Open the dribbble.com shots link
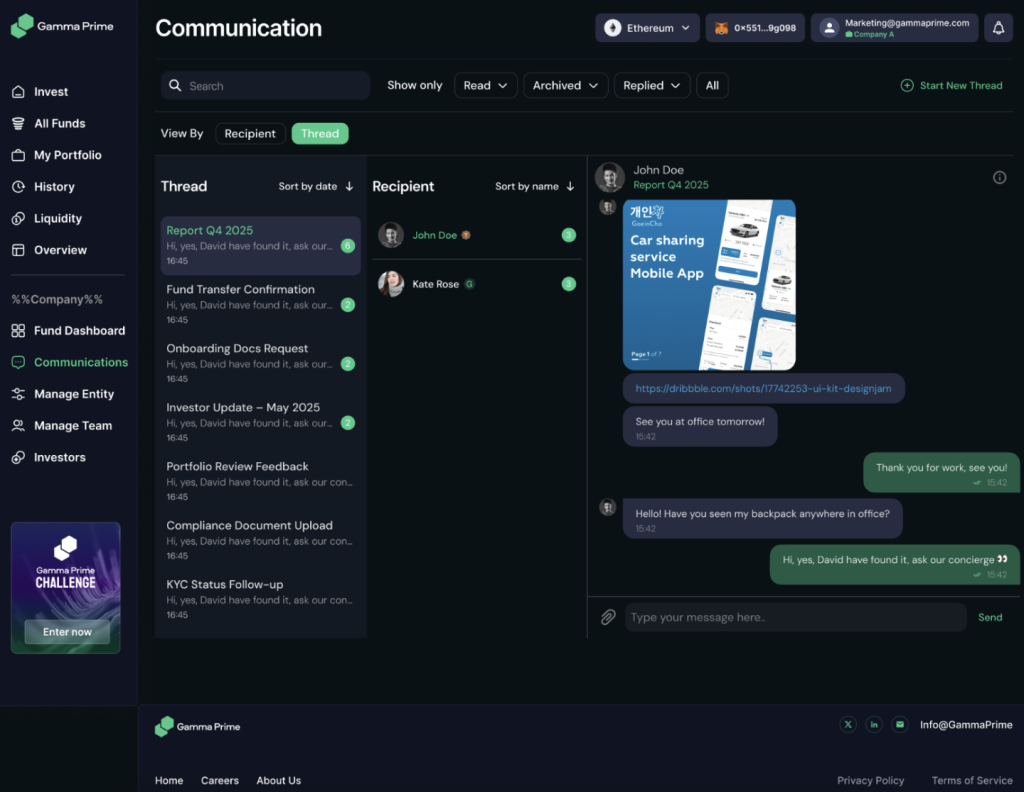Image resolution: width=1024 pixels, height=792 pixels. coord(763,388)
